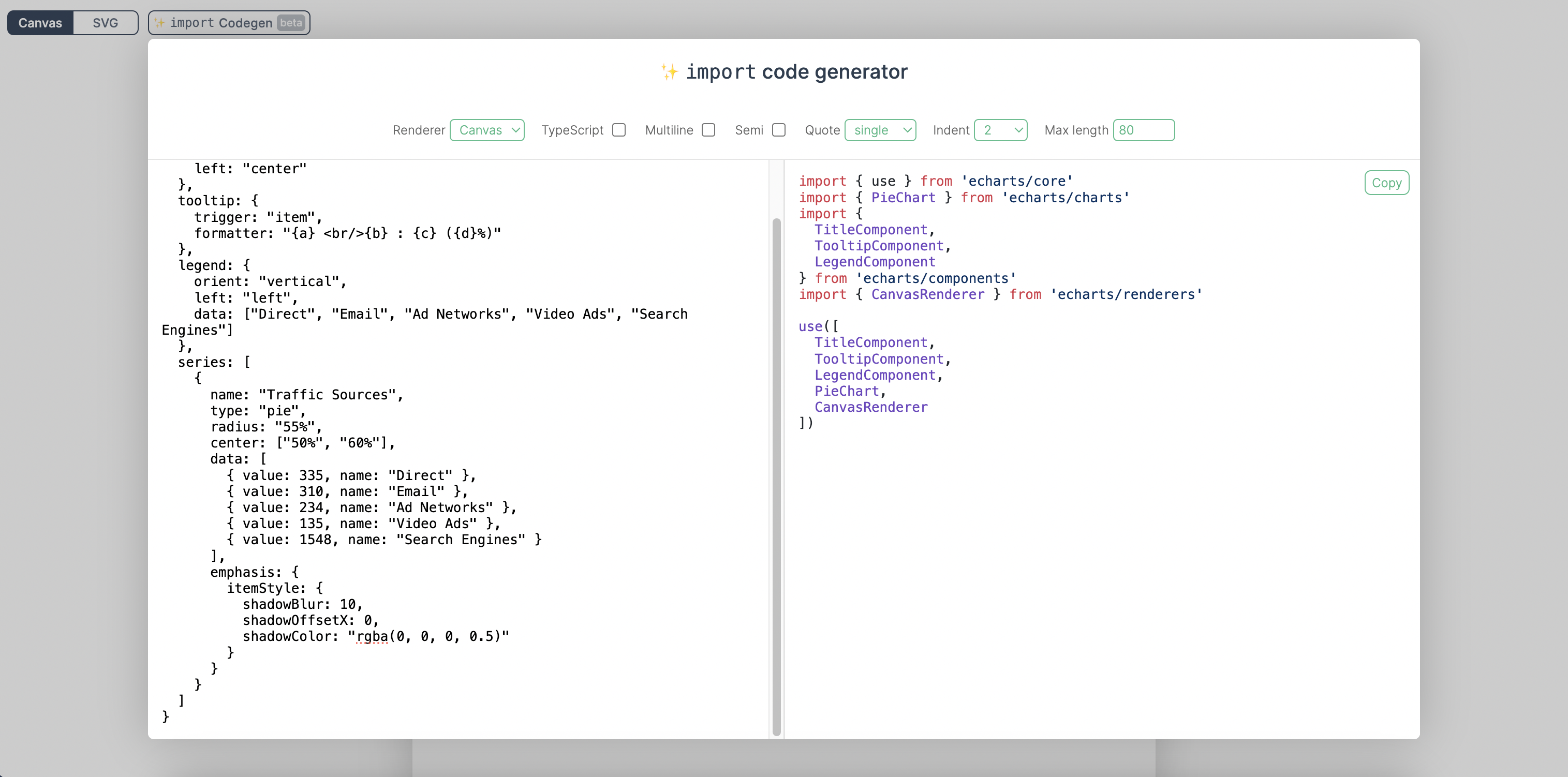Click the shadowColor rgba text in editor

click(372, 636)
